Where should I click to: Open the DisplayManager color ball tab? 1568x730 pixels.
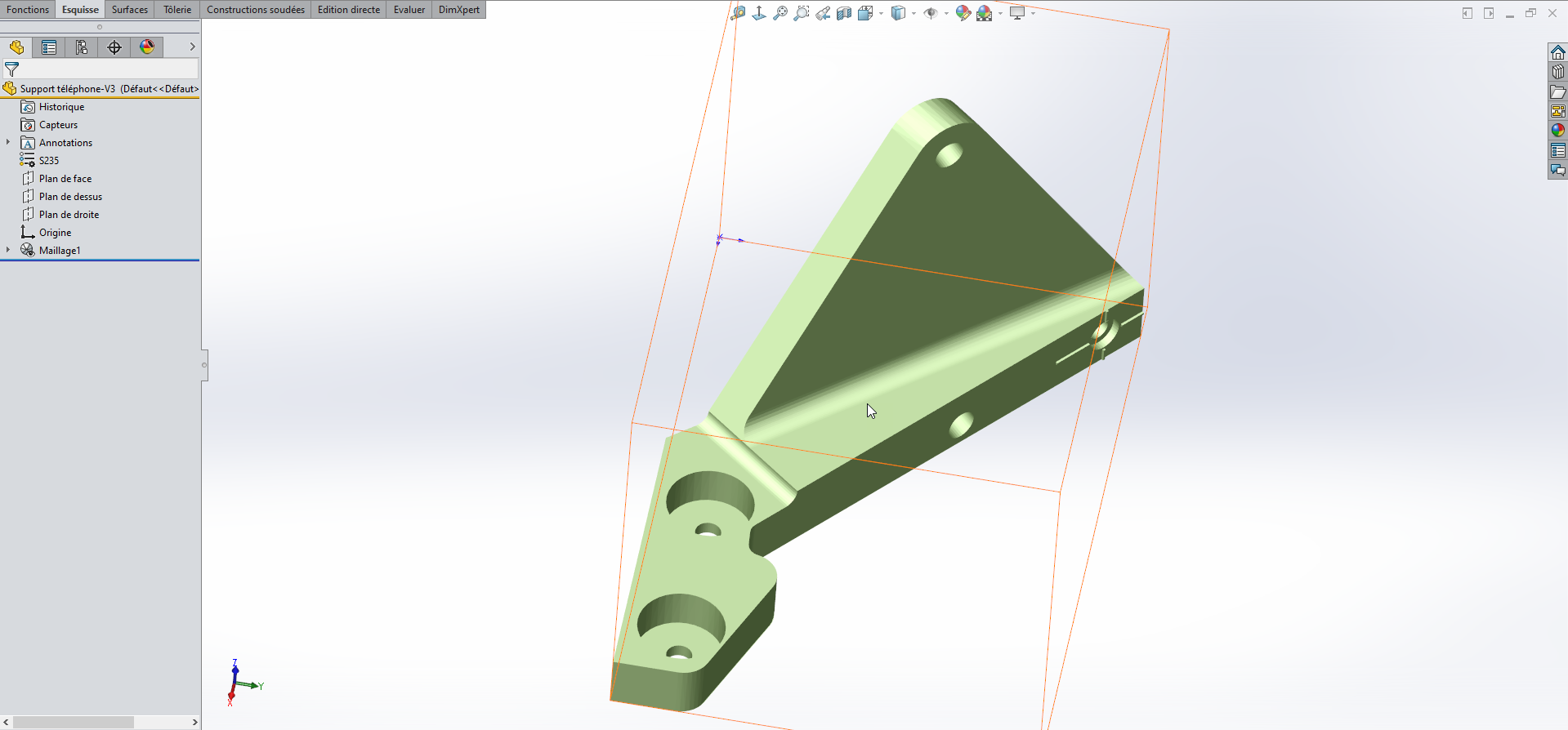tap(147, 47)
